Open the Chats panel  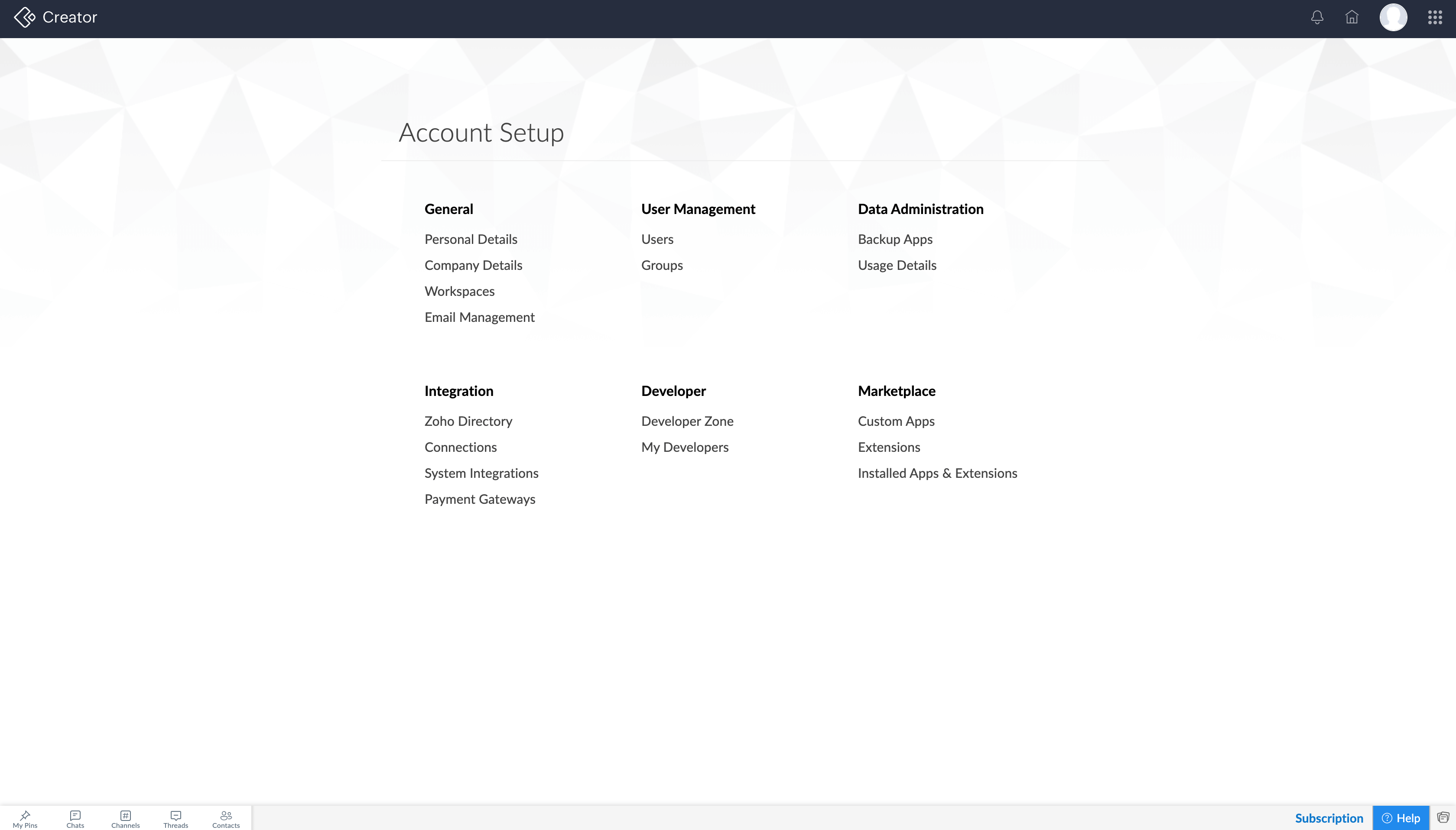point(75,819)
